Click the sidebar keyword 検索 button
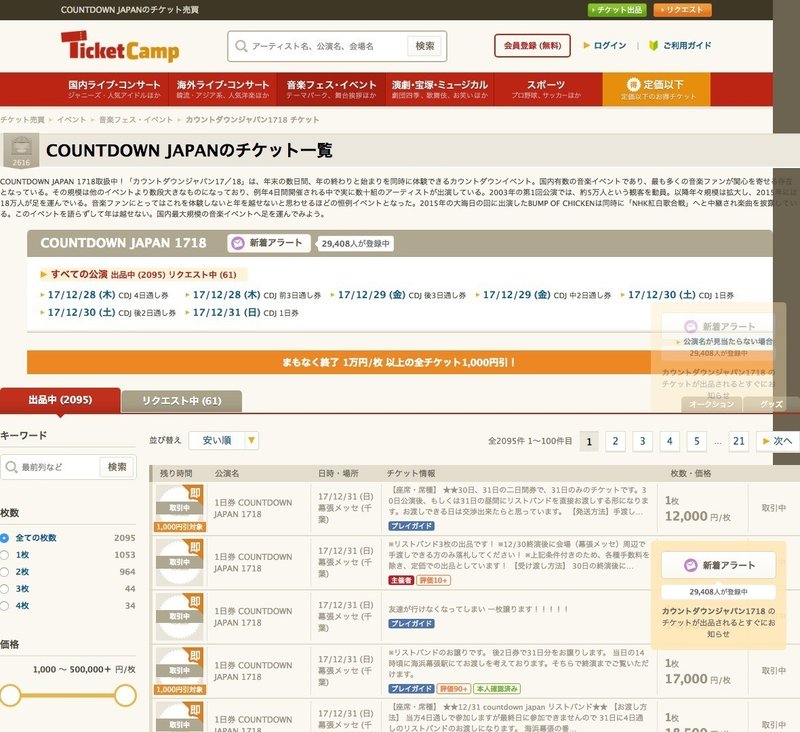Screen dimensions: 800x732 click(x=117, y=467)
